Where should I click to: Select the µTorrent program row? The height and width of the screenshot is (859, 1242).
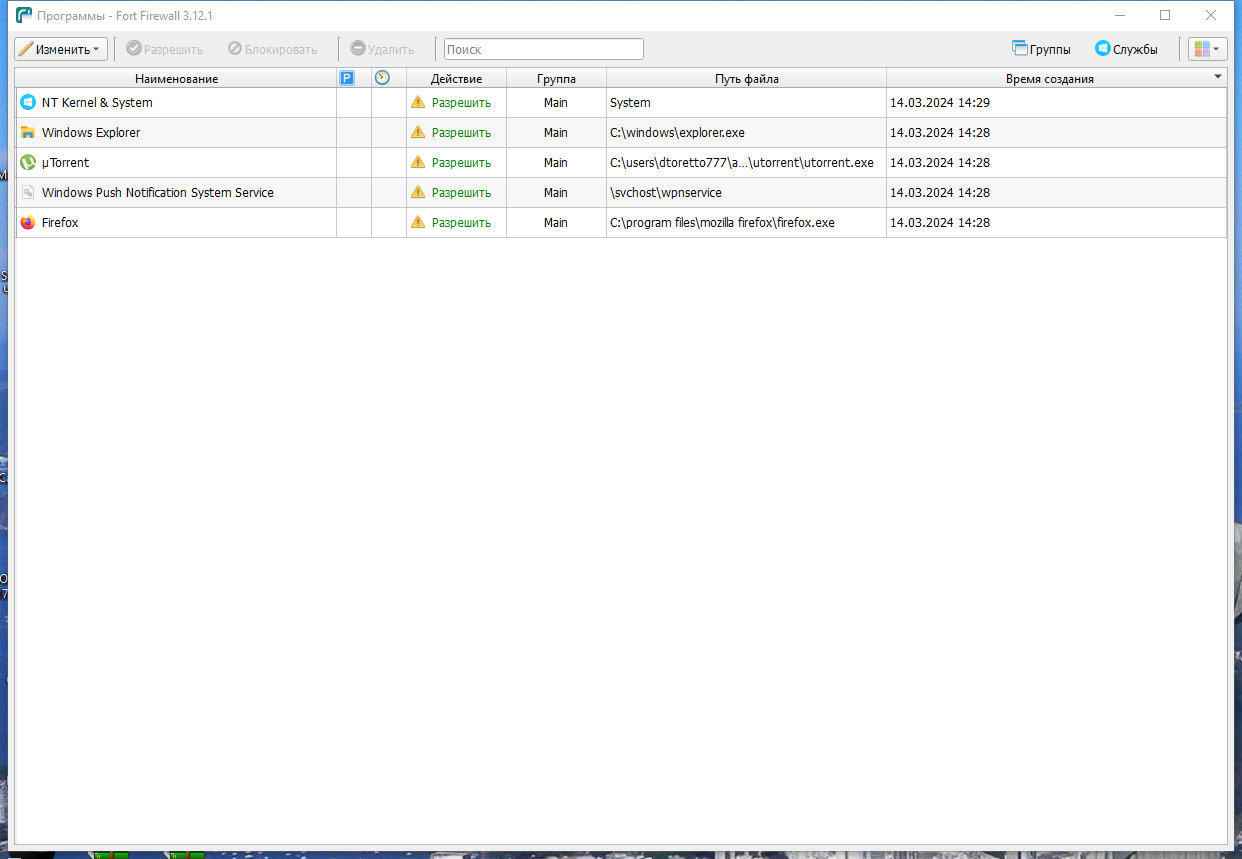621,162
